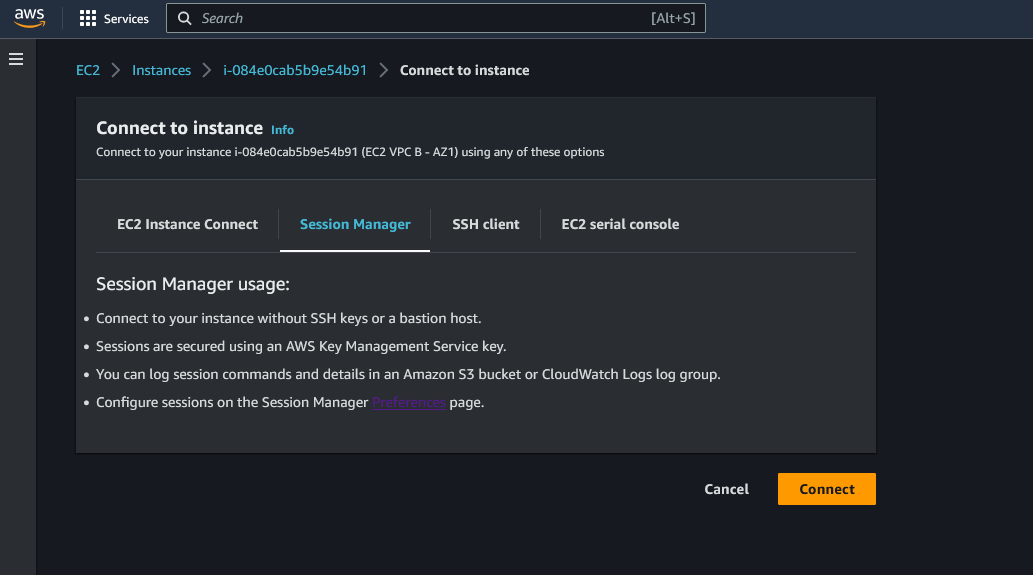The width and height of the screenshot is (1033, 575).
Task: Open the Session Manager Preferences link
Action: click(x=409, y=402)
